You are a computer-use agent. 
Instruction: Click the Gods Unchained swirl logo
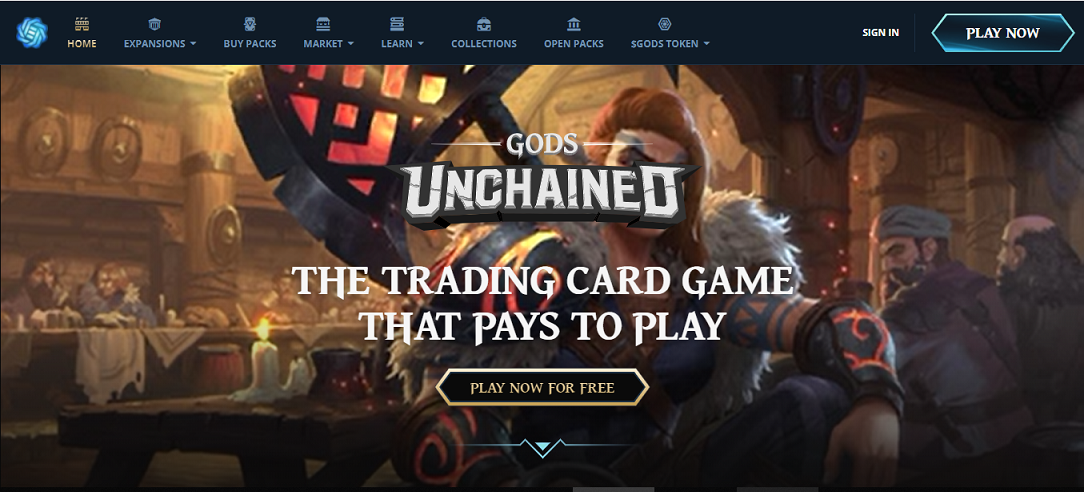pos(32,32)
